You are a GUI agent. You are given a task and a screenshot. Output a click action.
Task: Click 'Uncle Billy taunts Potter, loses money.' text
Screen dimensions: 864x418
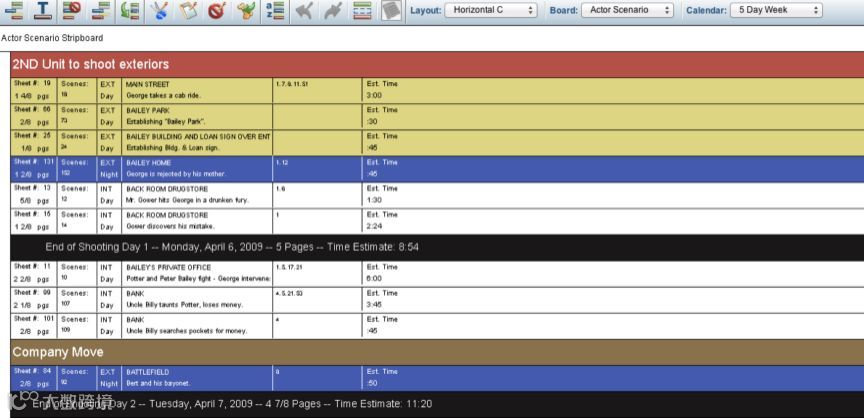(x=184, y=305)
